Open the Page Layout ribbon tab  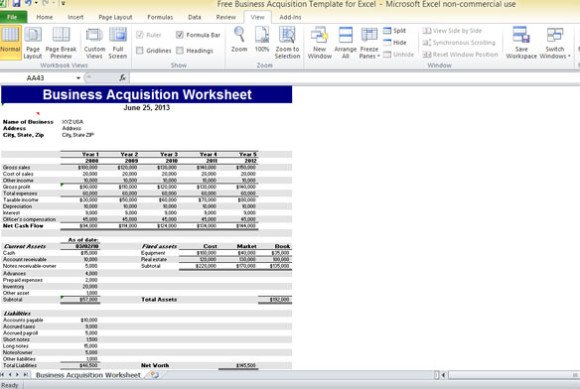(115, 17)
